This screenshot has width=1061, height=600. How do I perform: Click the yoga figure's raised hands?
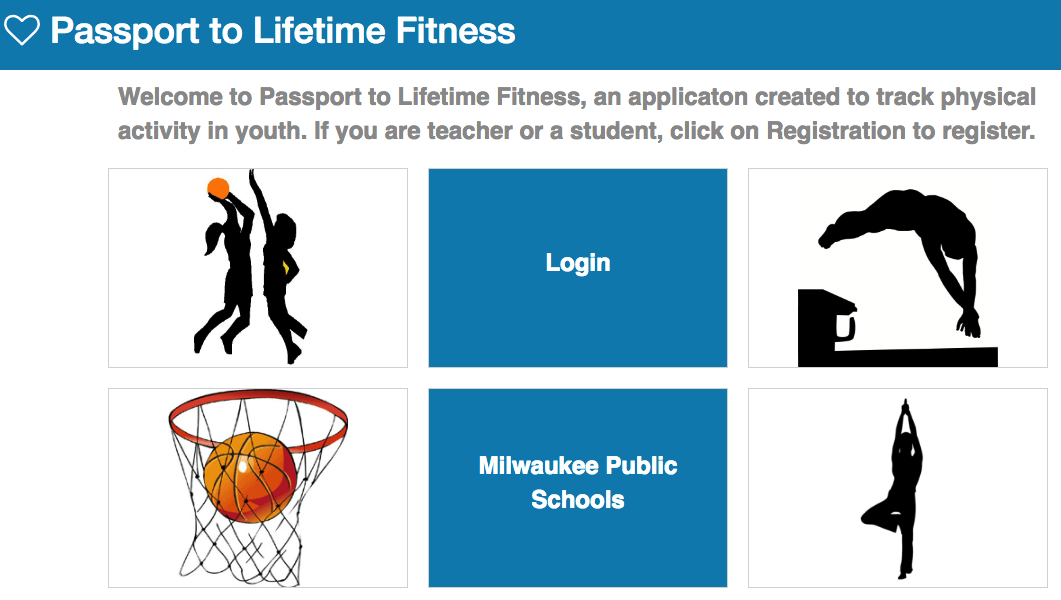(x=905, y=413)
